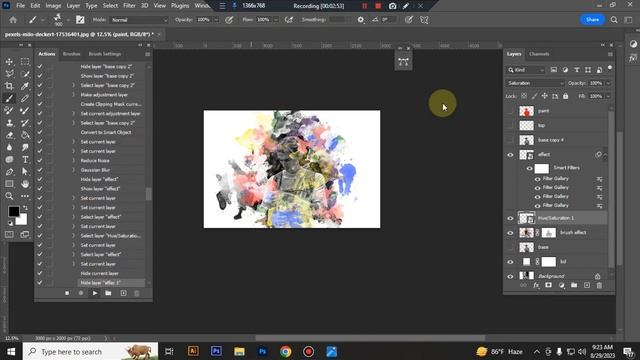This screenshot has width=640, height=360.
Task: Add layer mask in Layers panel
Action: click(548, 285)
